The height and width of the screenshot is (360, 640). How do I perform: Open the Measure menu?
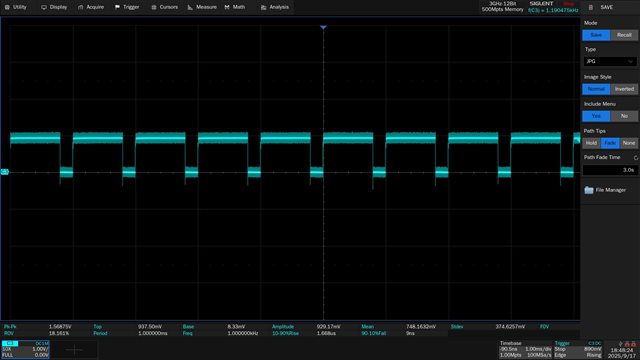[x=202, y=7]
